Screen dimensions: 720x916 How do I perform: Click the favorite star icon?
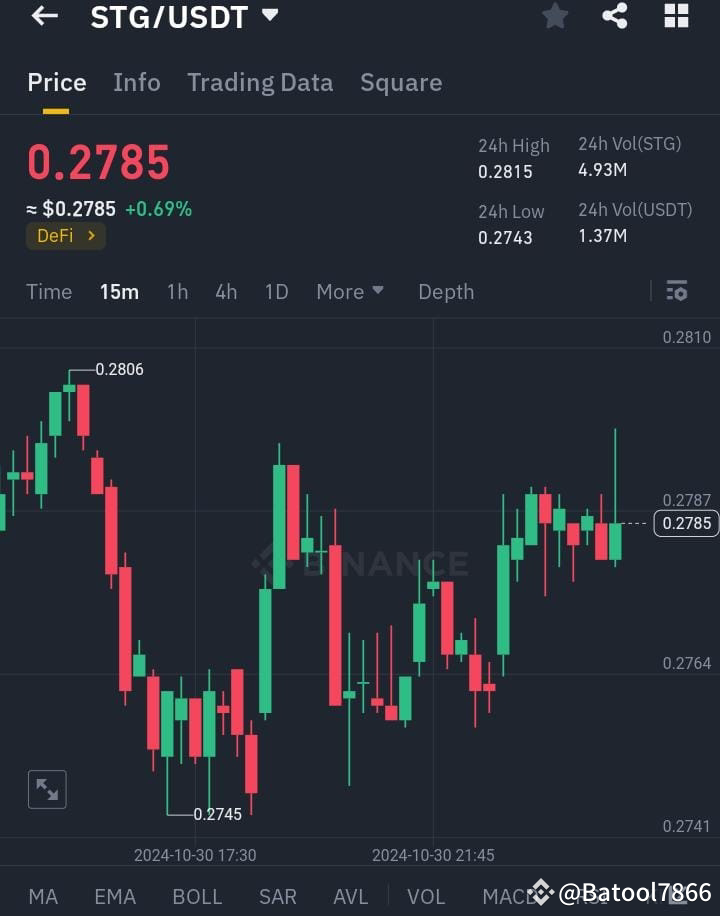555,16
